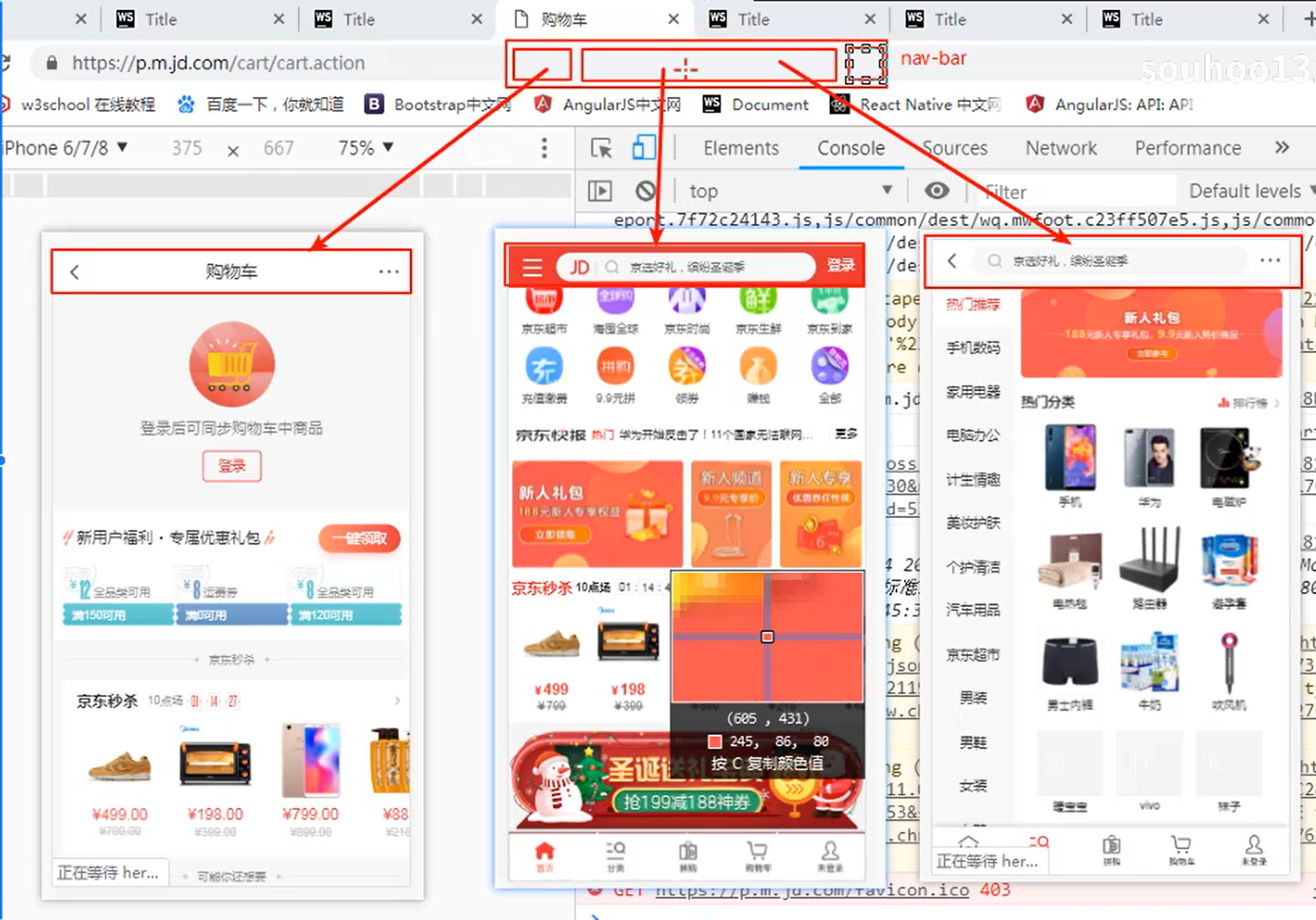This screenshot has height=920, width=1316.
Task: Toggle the console sidebar icon
Action: pyautogui.click(x=599, y=192)
